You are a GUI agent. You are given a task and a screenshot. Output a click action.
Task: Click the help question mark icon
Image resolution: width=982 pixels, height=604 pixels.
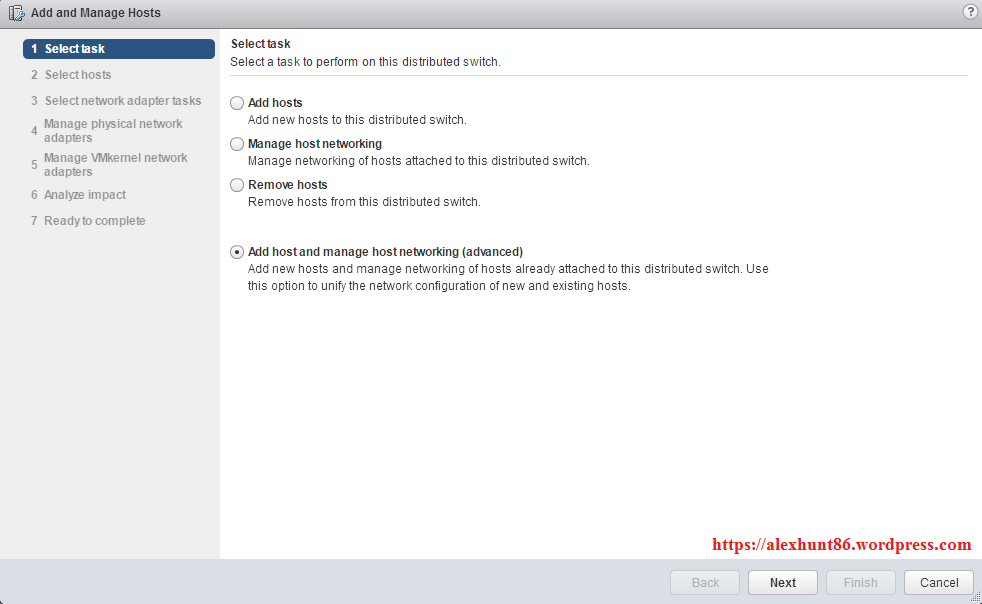pos(969,12)
